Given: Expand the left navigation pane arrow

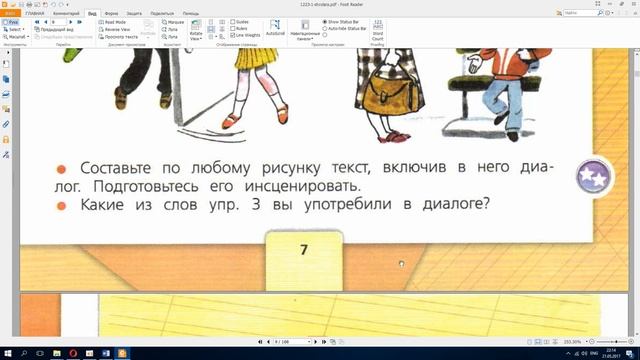Looking at the screenshot, I should click(x=8, y=53).
